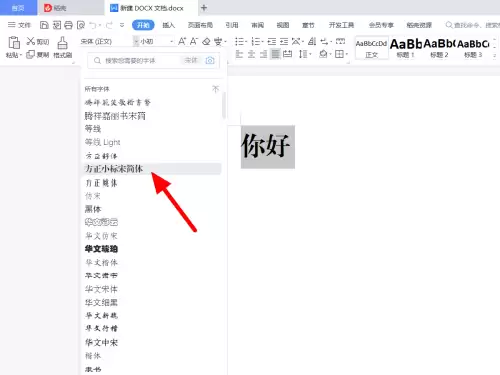Switch to the 插入 ribbon tab

point(168,25)
